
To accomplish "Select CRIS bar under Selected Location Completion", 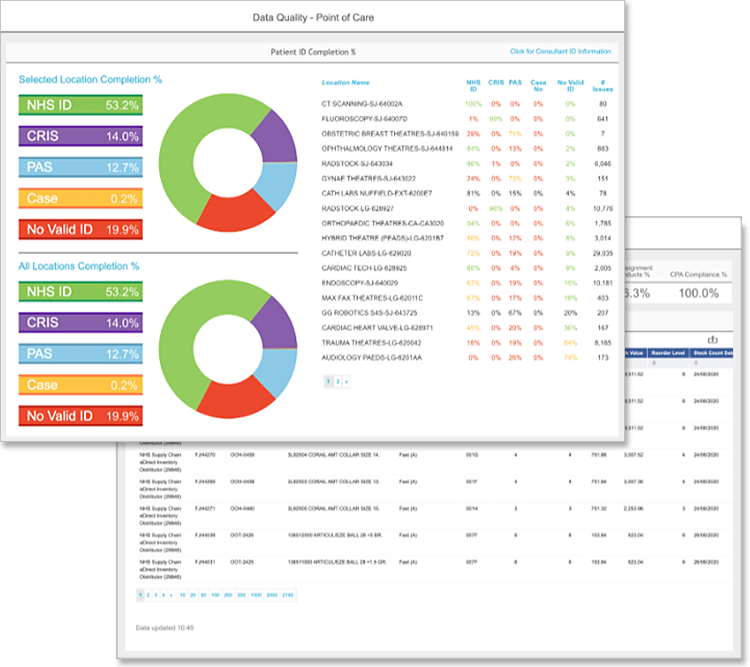I will 80,136.
